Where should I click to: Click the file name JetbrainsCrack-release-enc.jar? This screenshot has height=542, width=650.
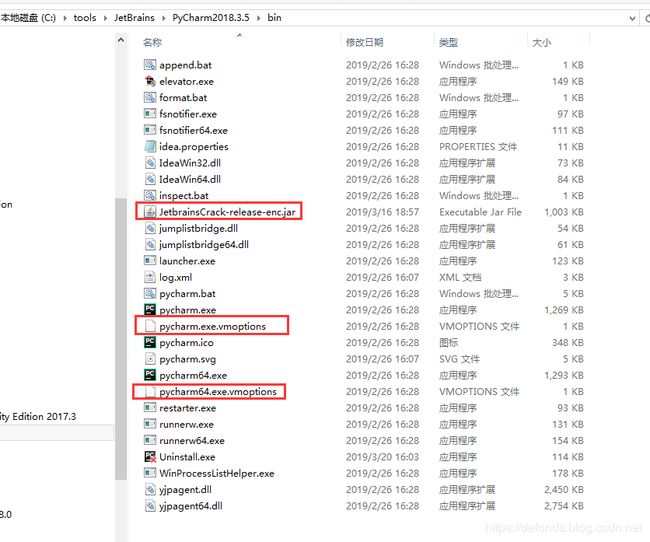[227, 212]
